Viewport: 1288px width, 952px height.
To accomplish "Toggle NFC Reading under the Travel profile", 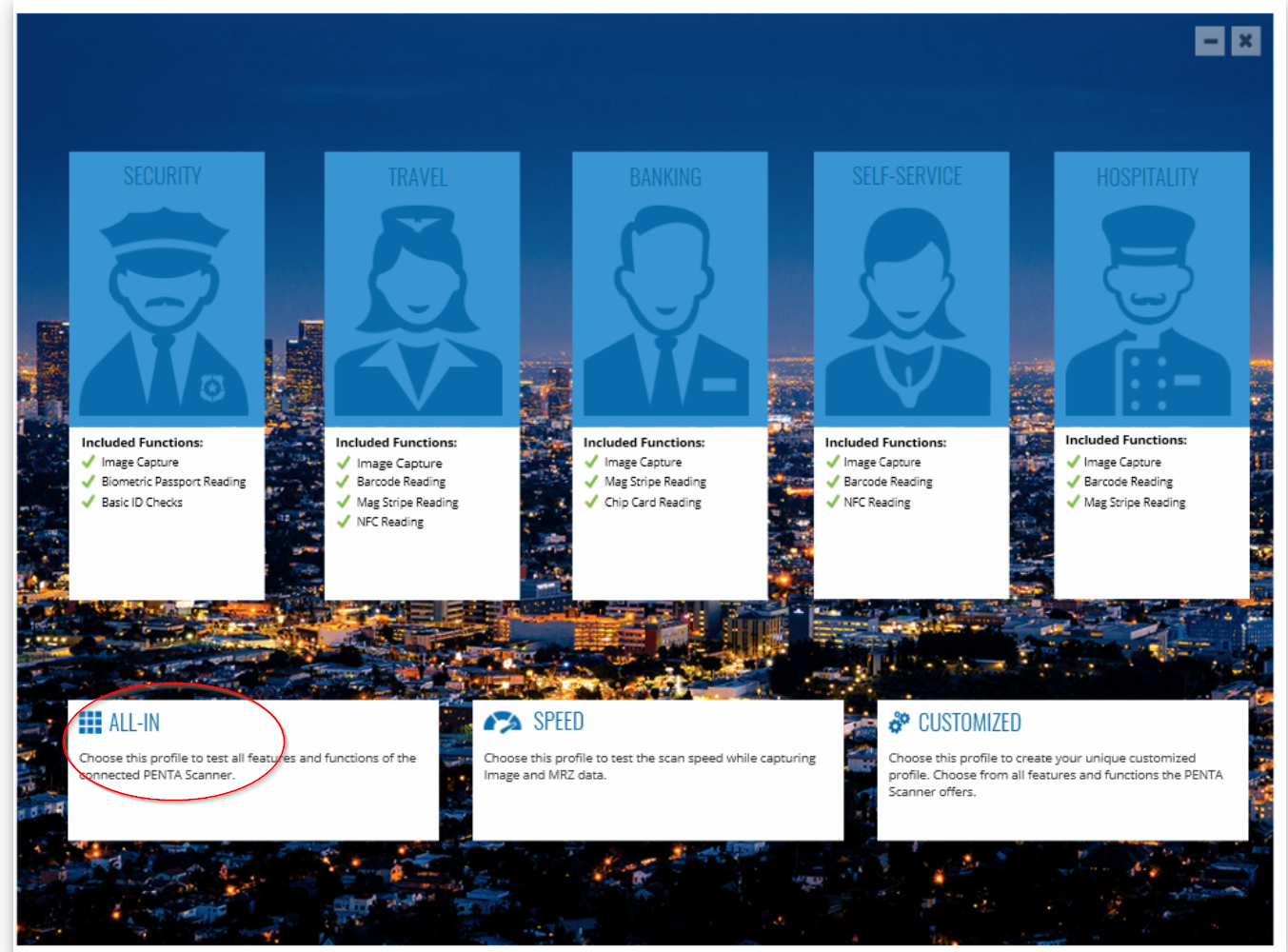I will click(343, 522).
